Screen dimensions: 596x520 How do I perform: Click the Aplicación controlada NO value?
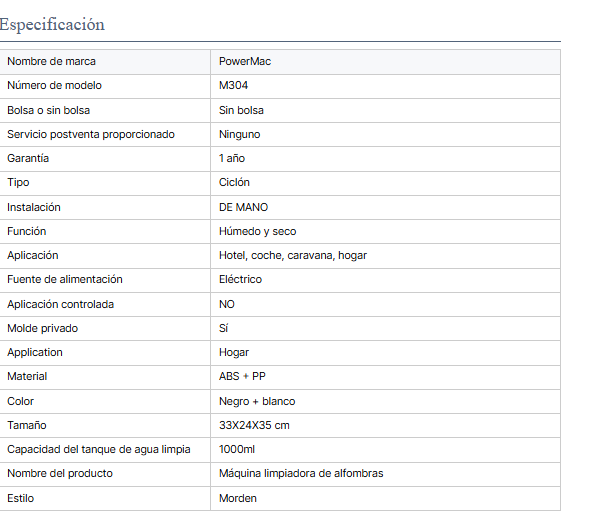point(227,304)
